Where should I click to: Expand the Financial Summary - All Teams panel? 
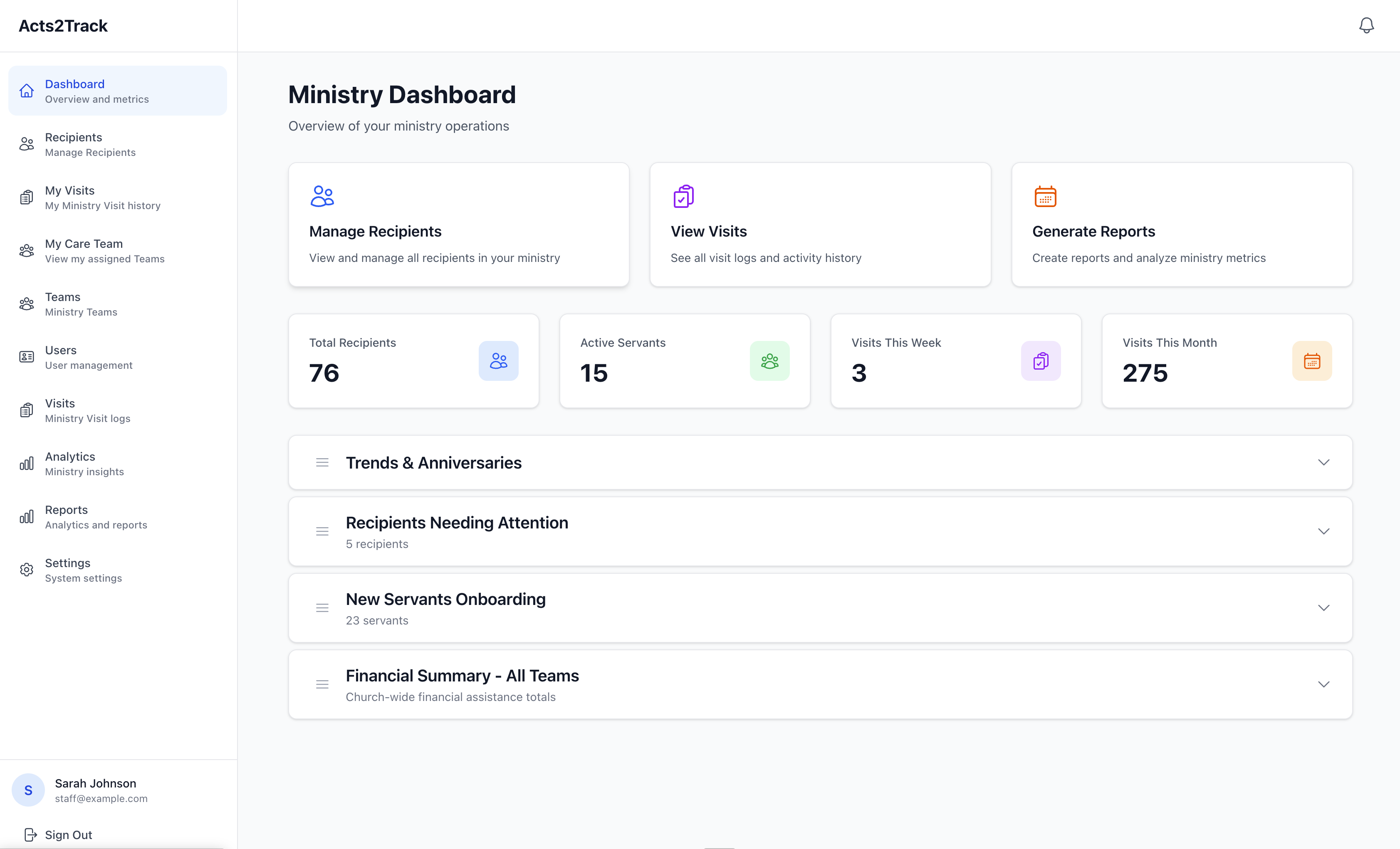click(1324, 684)
